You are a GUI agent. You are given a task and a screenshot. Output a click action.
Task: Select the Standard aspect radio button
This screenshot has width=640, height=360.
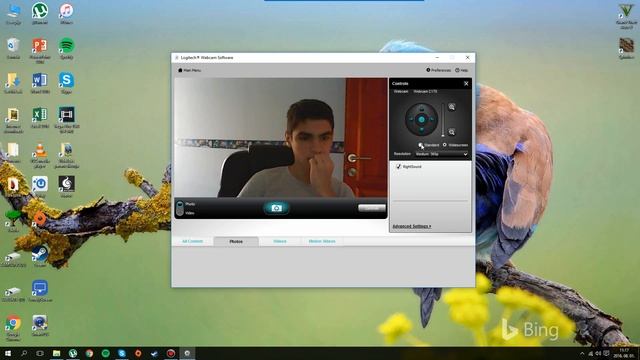pos(421,145)
